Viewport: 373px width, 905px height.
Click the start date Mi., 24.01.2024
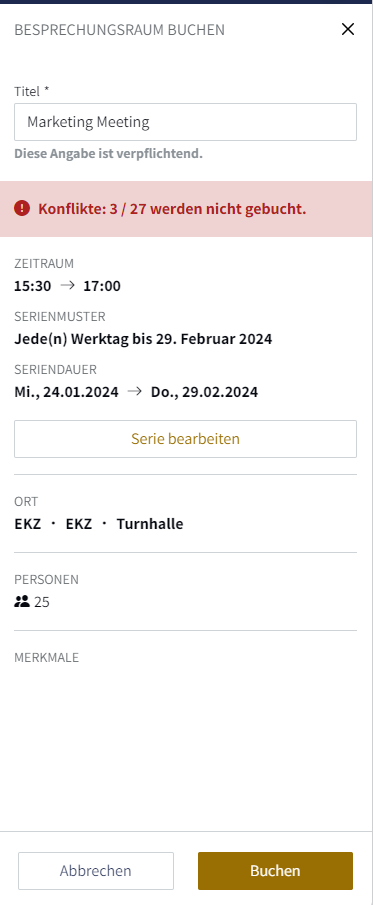pyautogui.click(x=66, y=392)
